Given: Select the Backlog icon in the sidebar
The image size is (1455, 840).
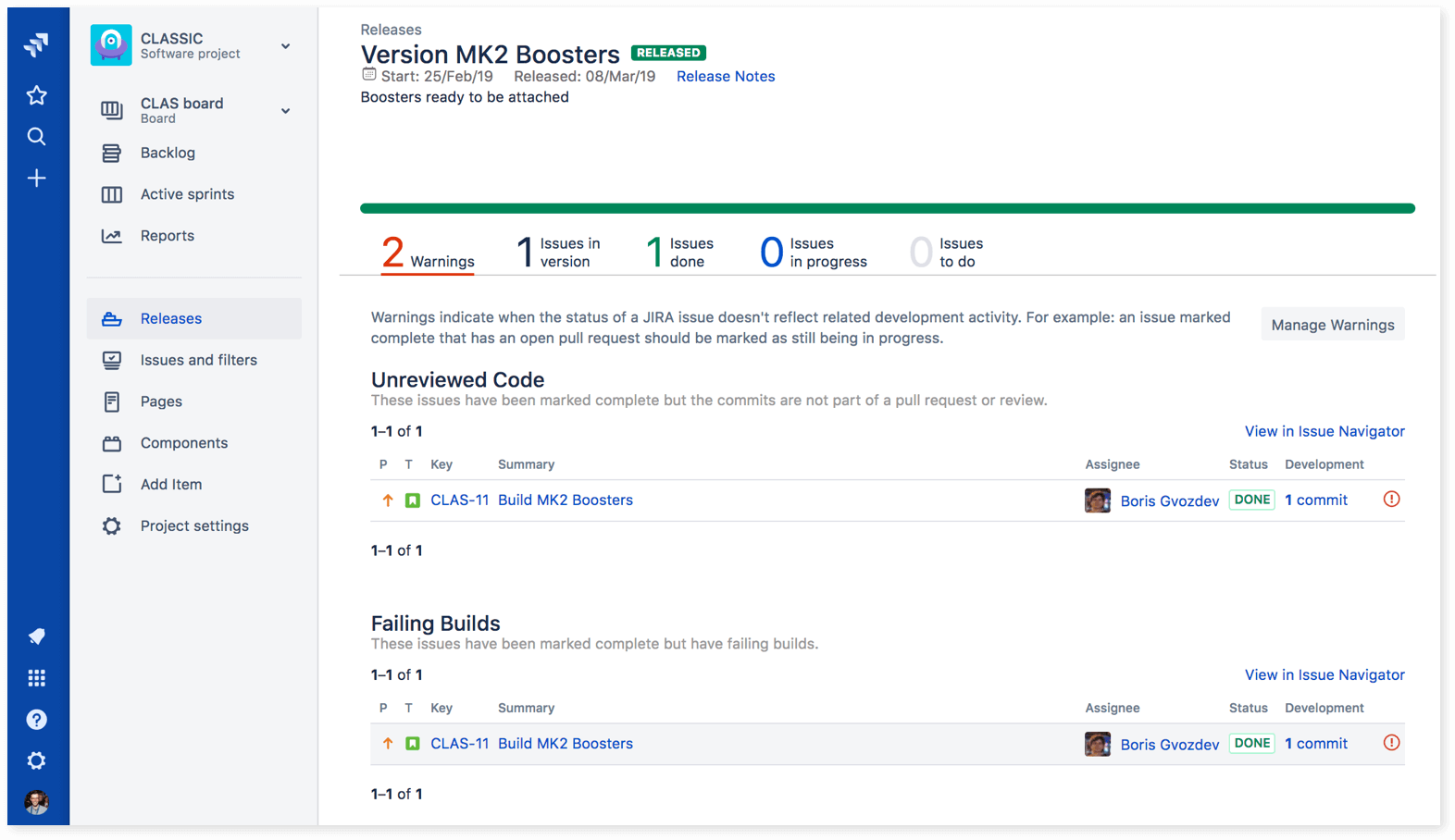Looking at the screenshot, I should (111, 153).
